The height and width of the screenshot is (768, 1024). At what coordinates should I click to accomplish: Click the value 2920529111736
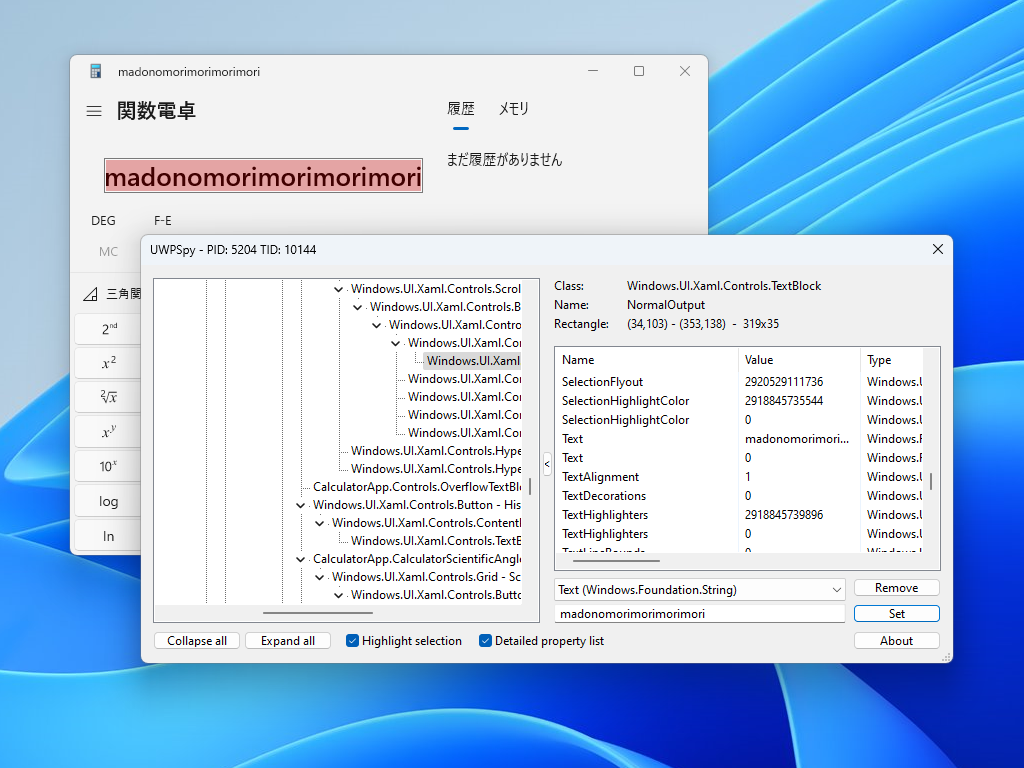[x=784, y=381]
